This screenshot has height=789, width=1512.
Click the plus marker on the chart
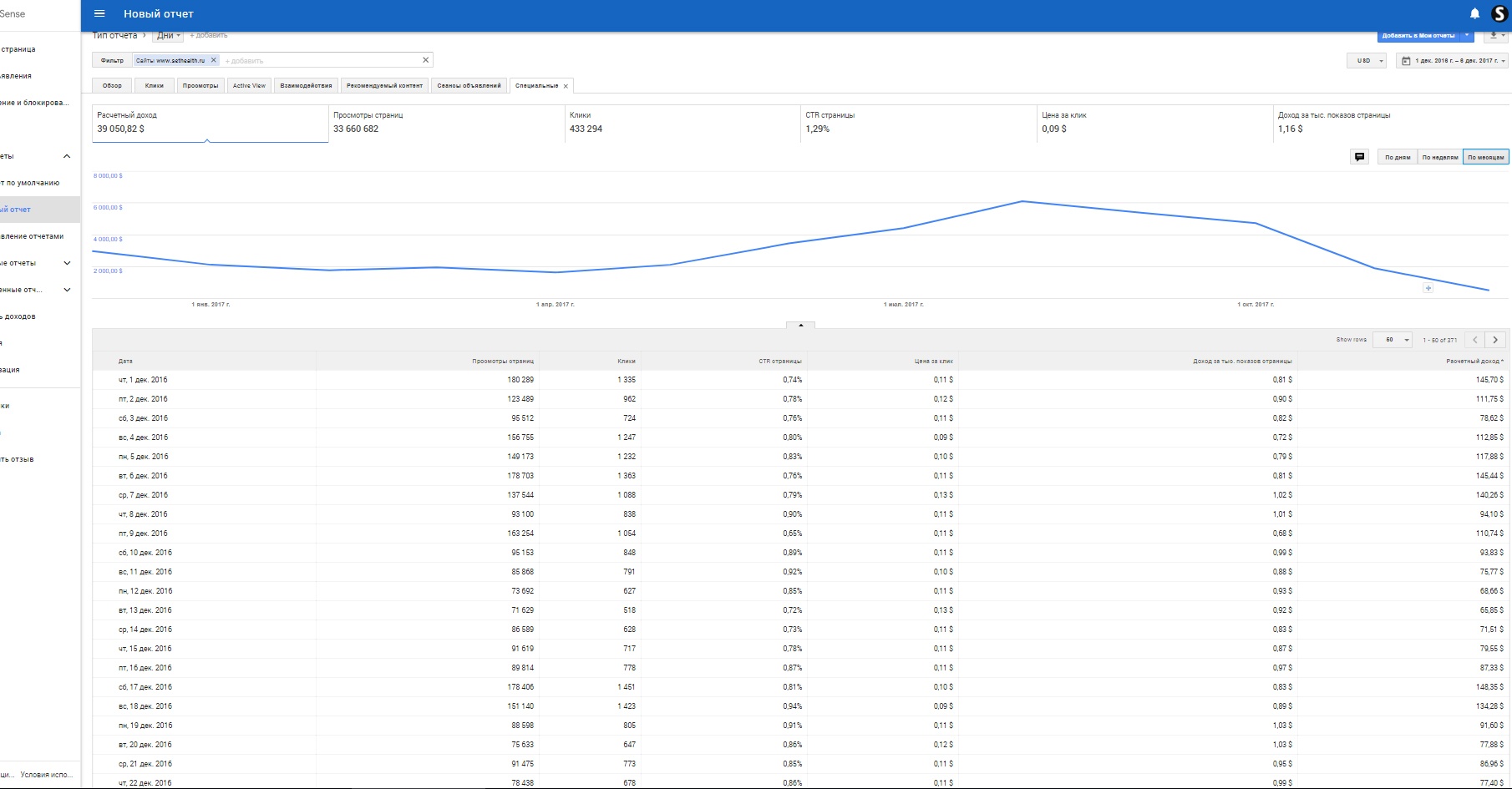1428,288
